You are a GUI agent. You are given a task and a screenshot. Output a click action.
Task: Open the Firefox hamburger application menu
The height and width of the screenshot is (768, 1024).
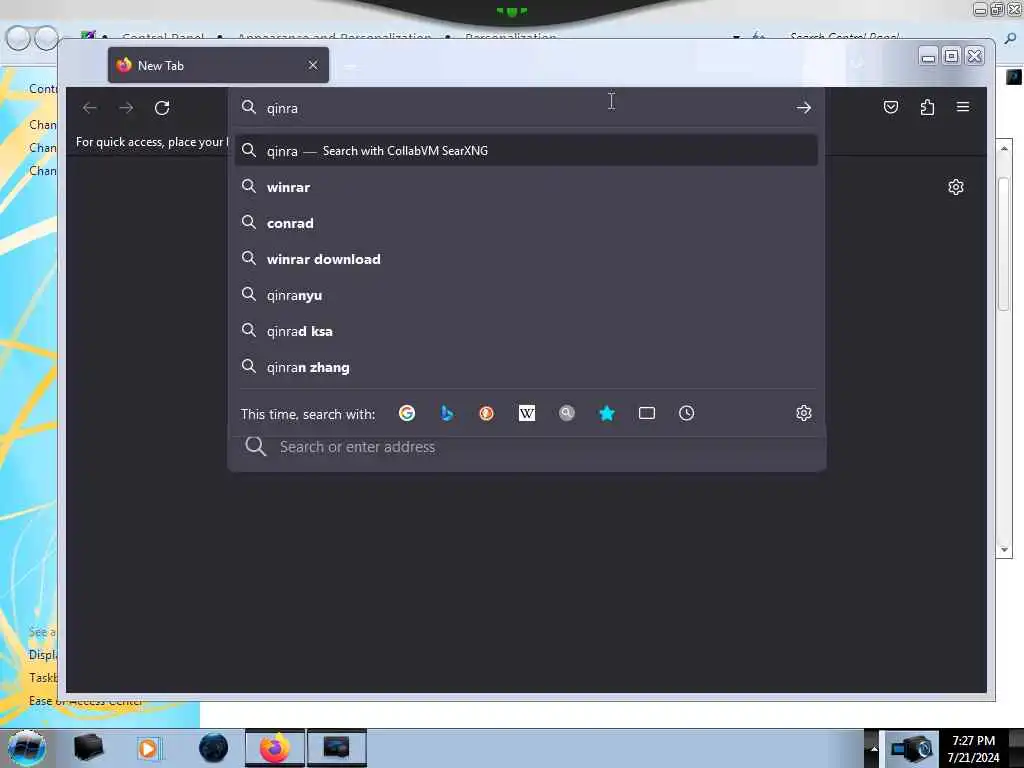963,107
